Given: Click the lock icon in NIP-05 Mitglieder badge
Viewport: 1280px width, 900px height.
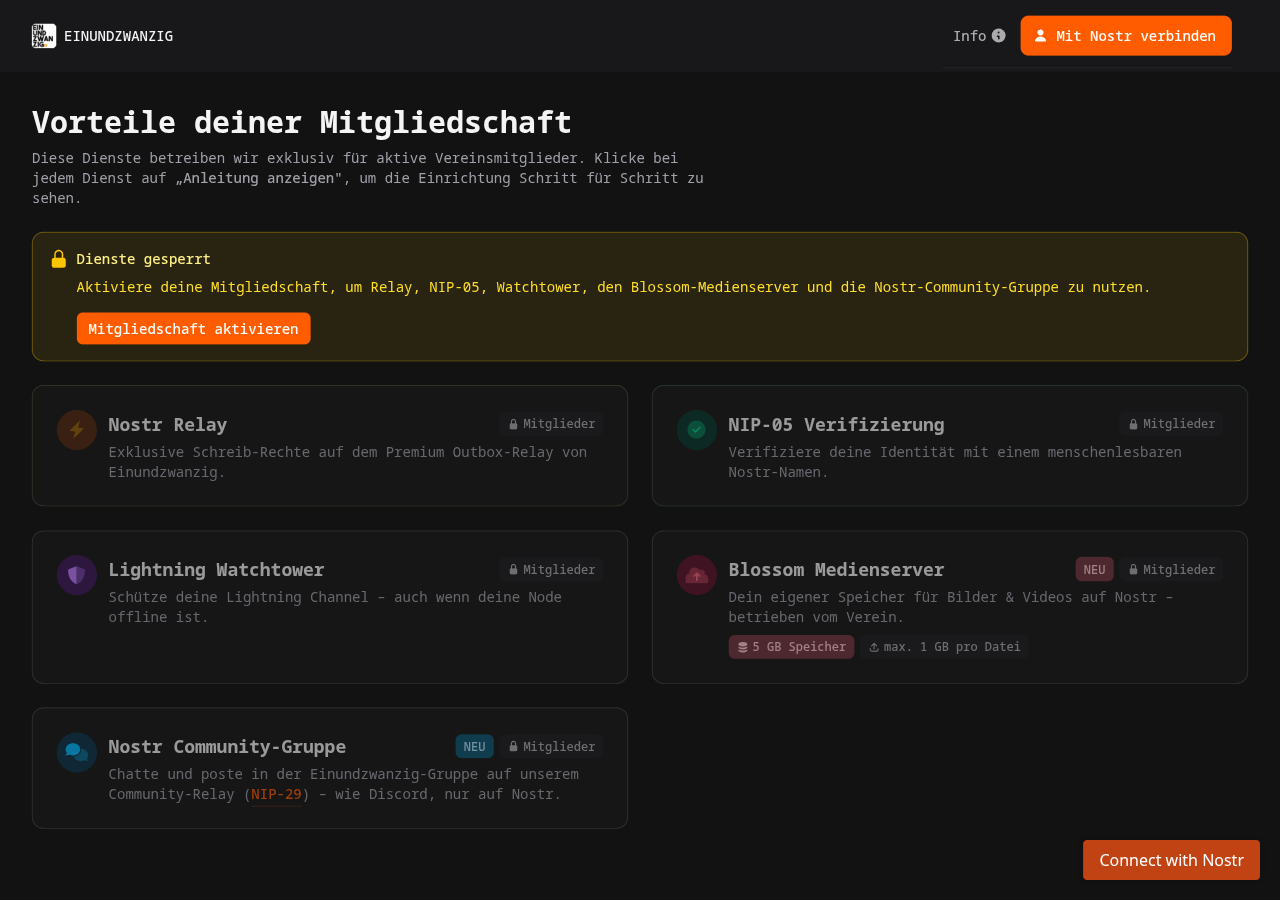Looking at the screenshot, I should (x=1134, y=424).
